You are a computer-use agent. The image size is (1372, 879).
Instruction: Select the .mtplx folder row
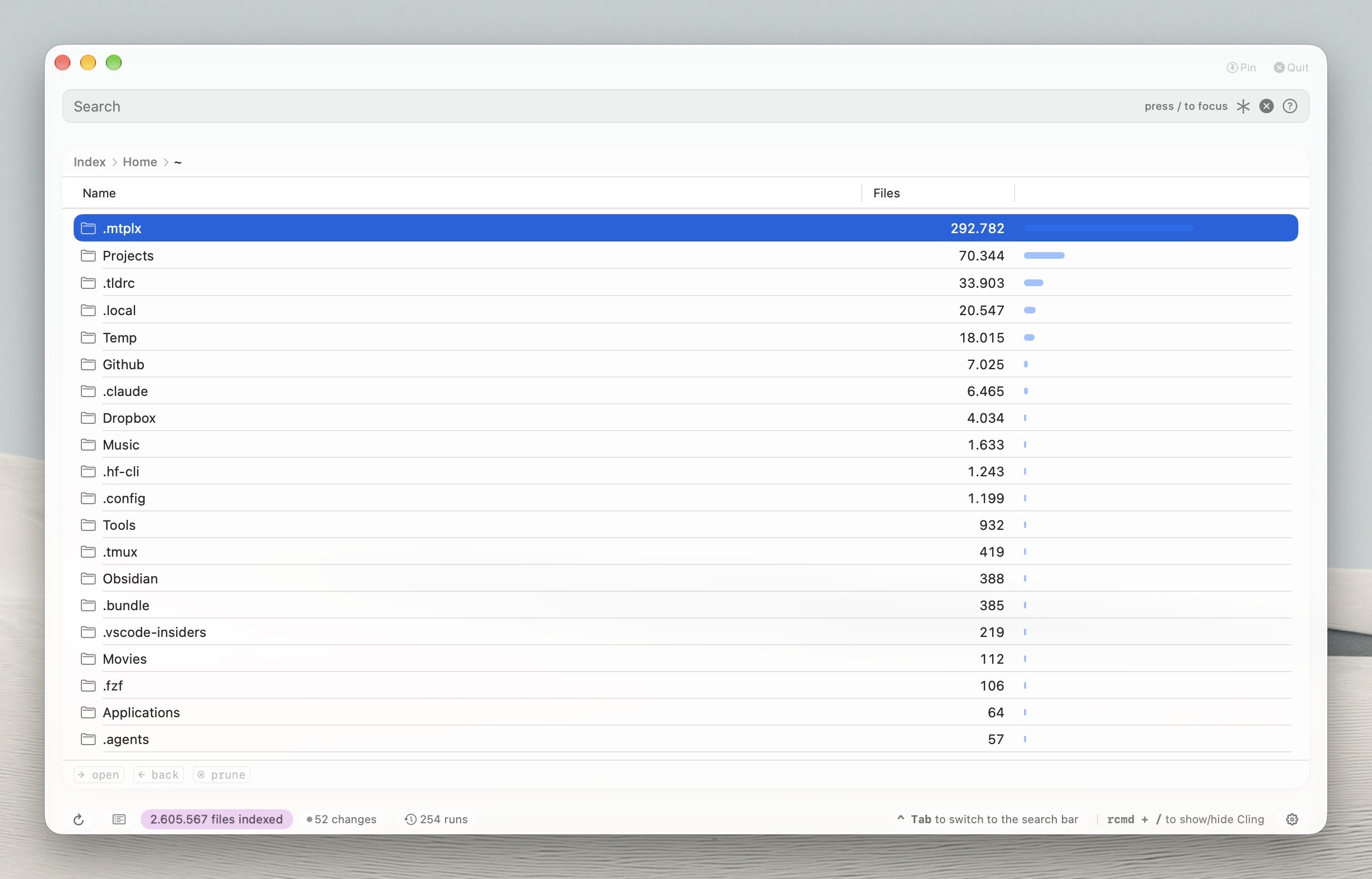[x=685, y=228]
